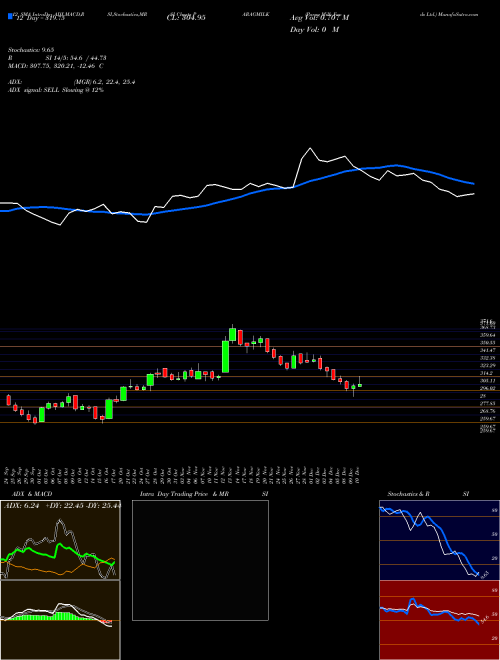Click the 'CL: 304.95' closing price text
Screen dimensions: 500x660
pyautogui.click(x=186, y=18)
